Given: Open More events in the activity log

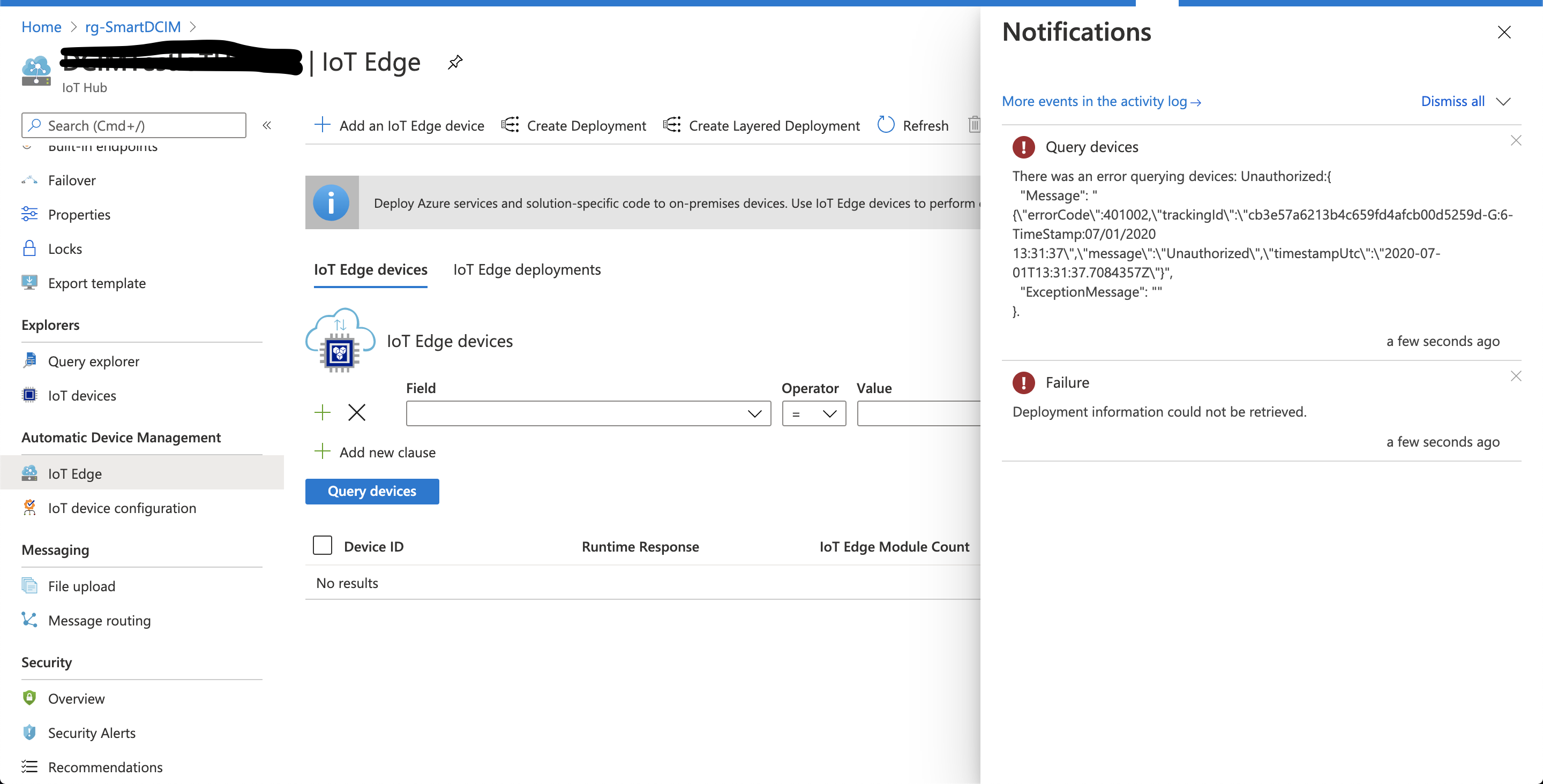Looking at the screenshot, I should pyautogui.click(x=1101, y=101).
